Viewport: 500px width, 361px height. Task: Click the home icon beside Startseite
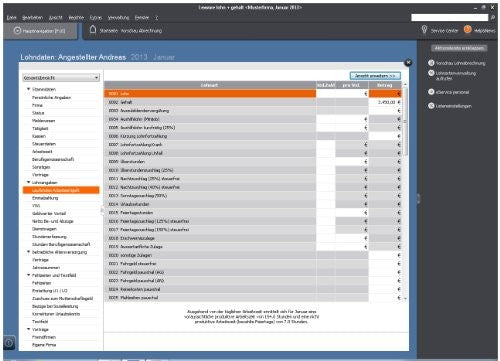(93, 30)
